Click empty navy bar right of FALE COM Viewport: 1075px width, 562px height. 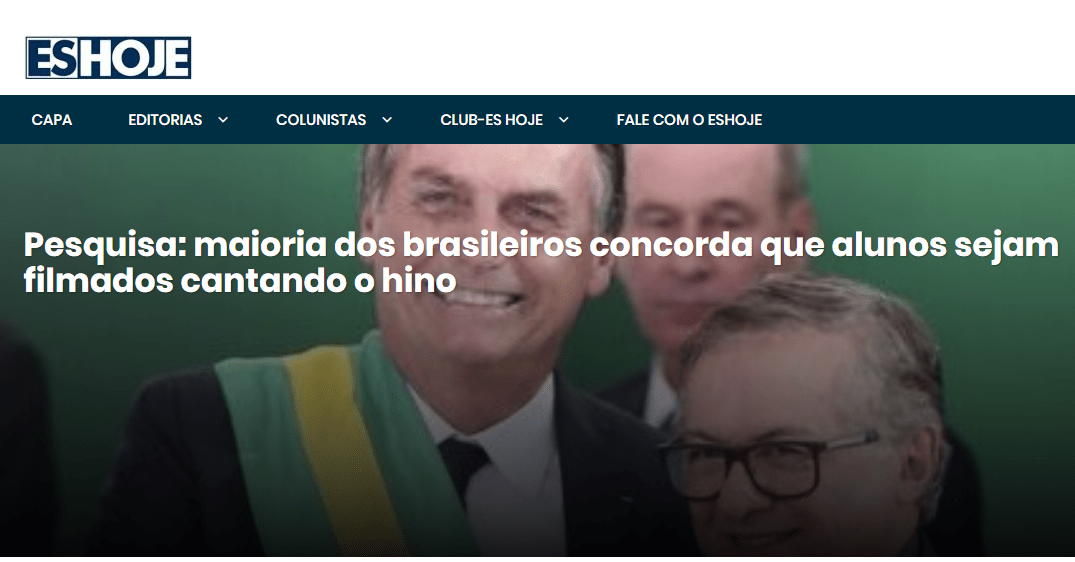(919, 120)
